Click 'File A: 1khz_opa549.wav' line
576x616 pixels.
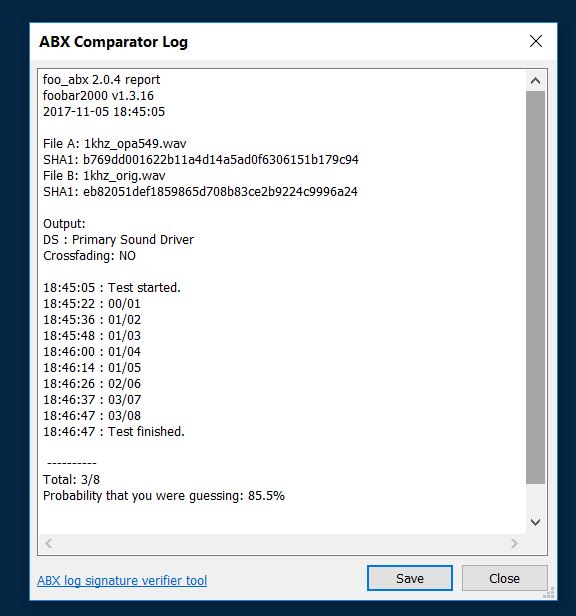pyautogui.click(x=114, y=144)
